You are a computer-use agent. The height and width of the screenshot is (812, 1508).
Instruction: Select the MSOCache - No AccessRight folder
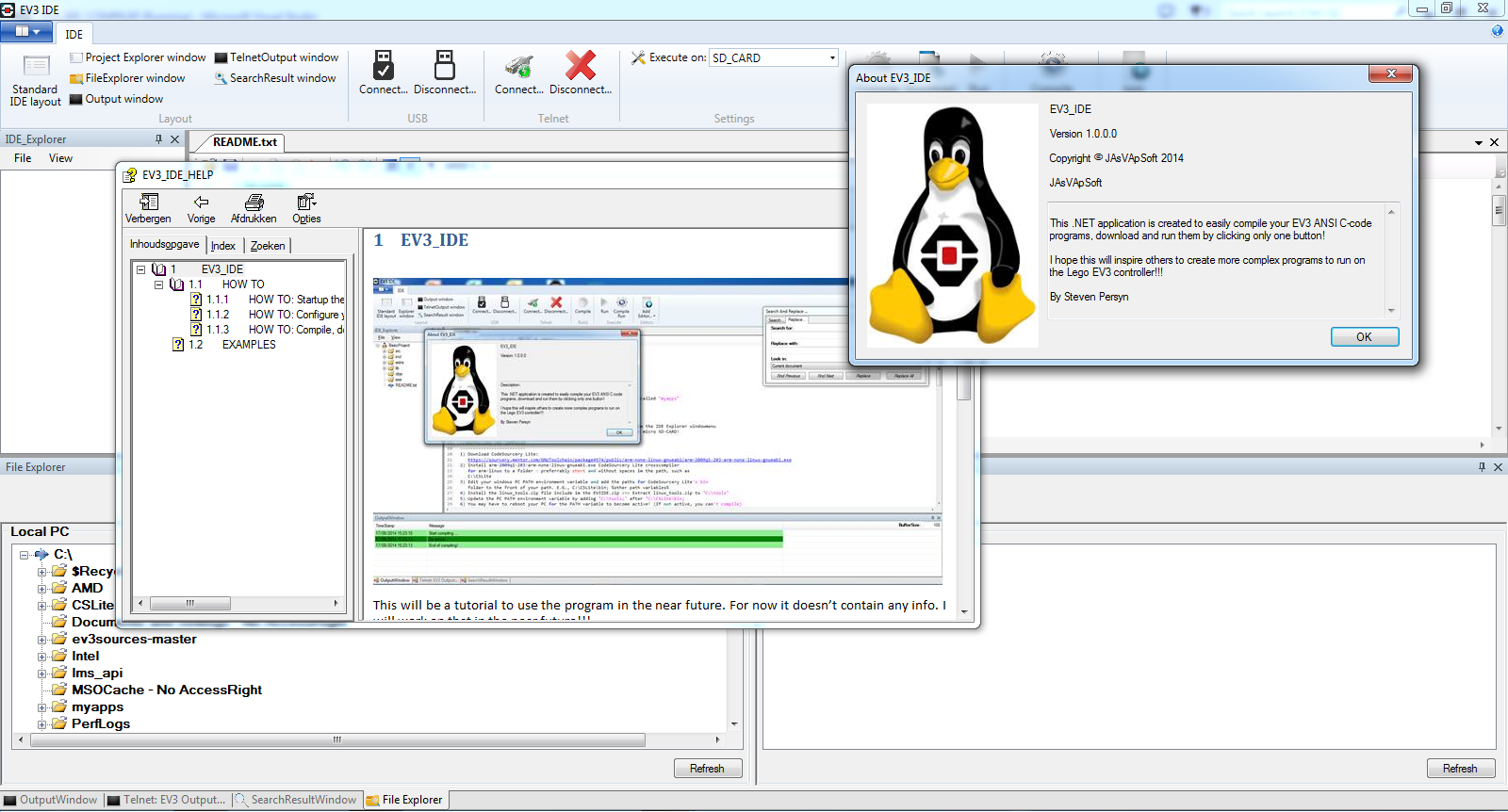pyautogui.click(x=167, y=690)
